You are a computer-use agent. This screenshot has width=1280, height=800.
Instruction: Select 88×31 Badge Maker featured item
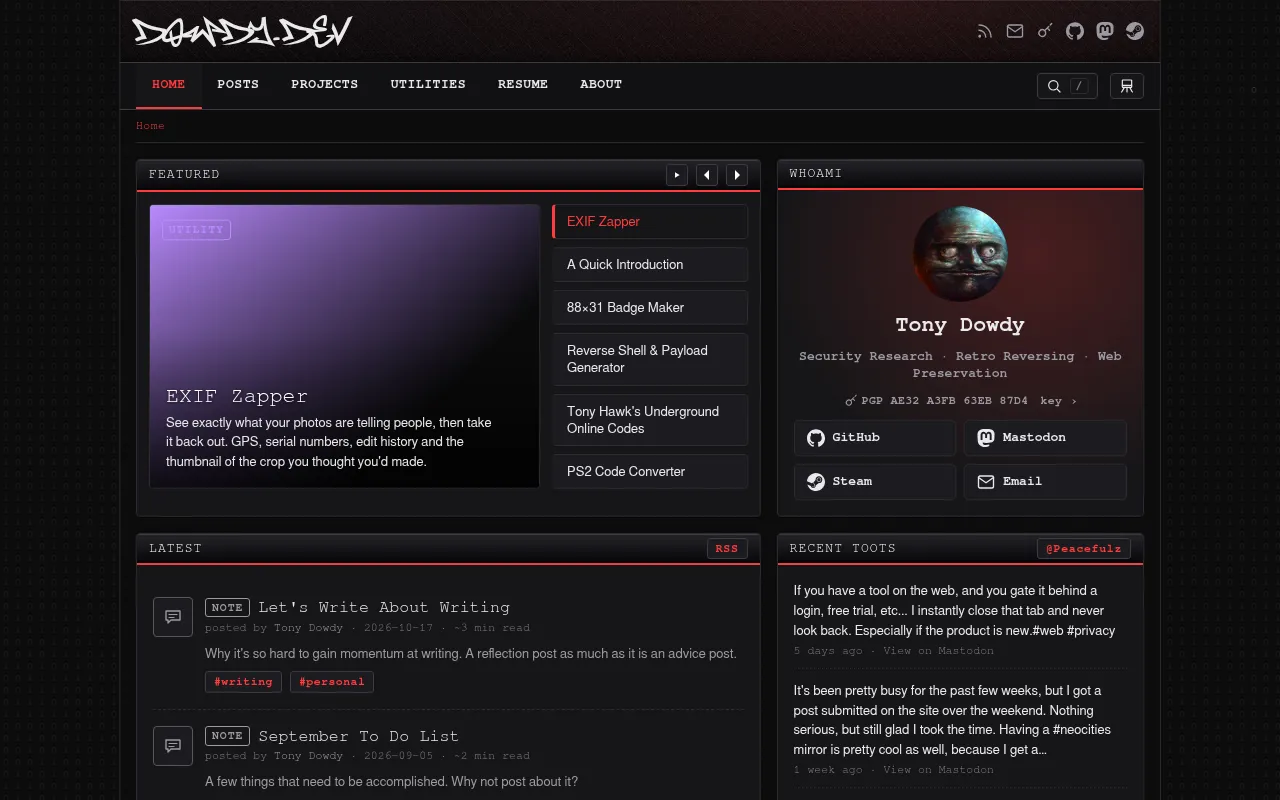point(650,308)
